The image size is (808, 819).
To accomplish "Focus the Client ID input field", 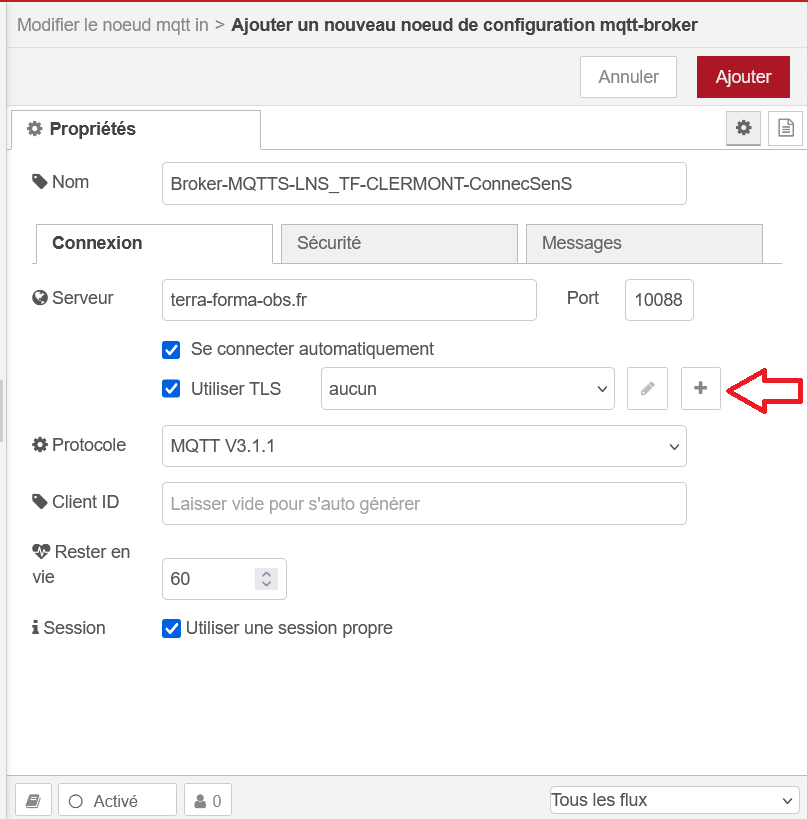I will pyautogui.click(x=424, y=504).
